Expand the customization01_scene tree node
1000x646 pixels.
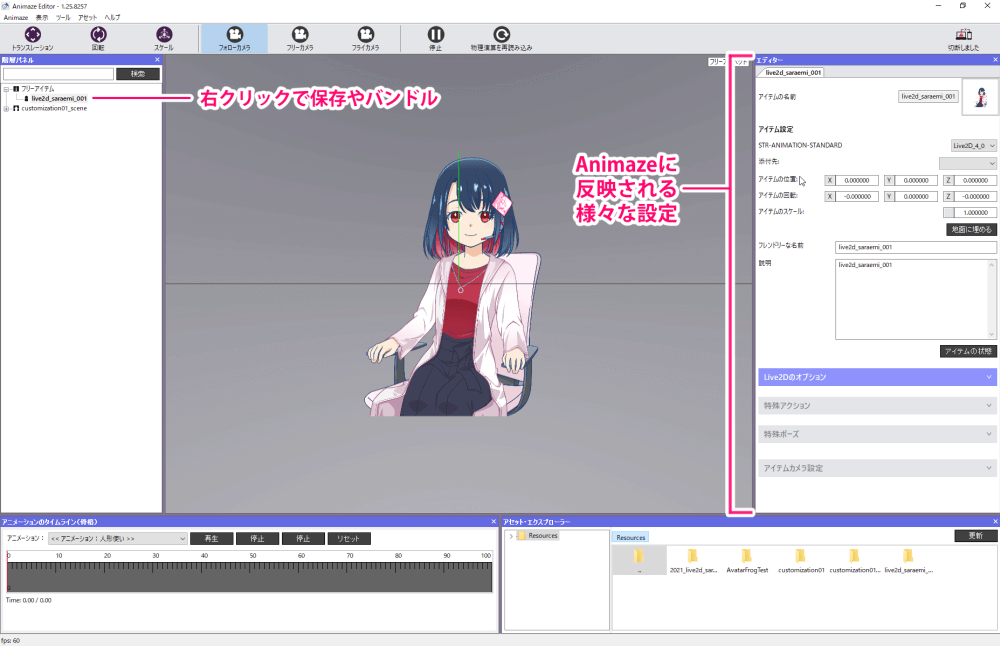tap(6, 109)
